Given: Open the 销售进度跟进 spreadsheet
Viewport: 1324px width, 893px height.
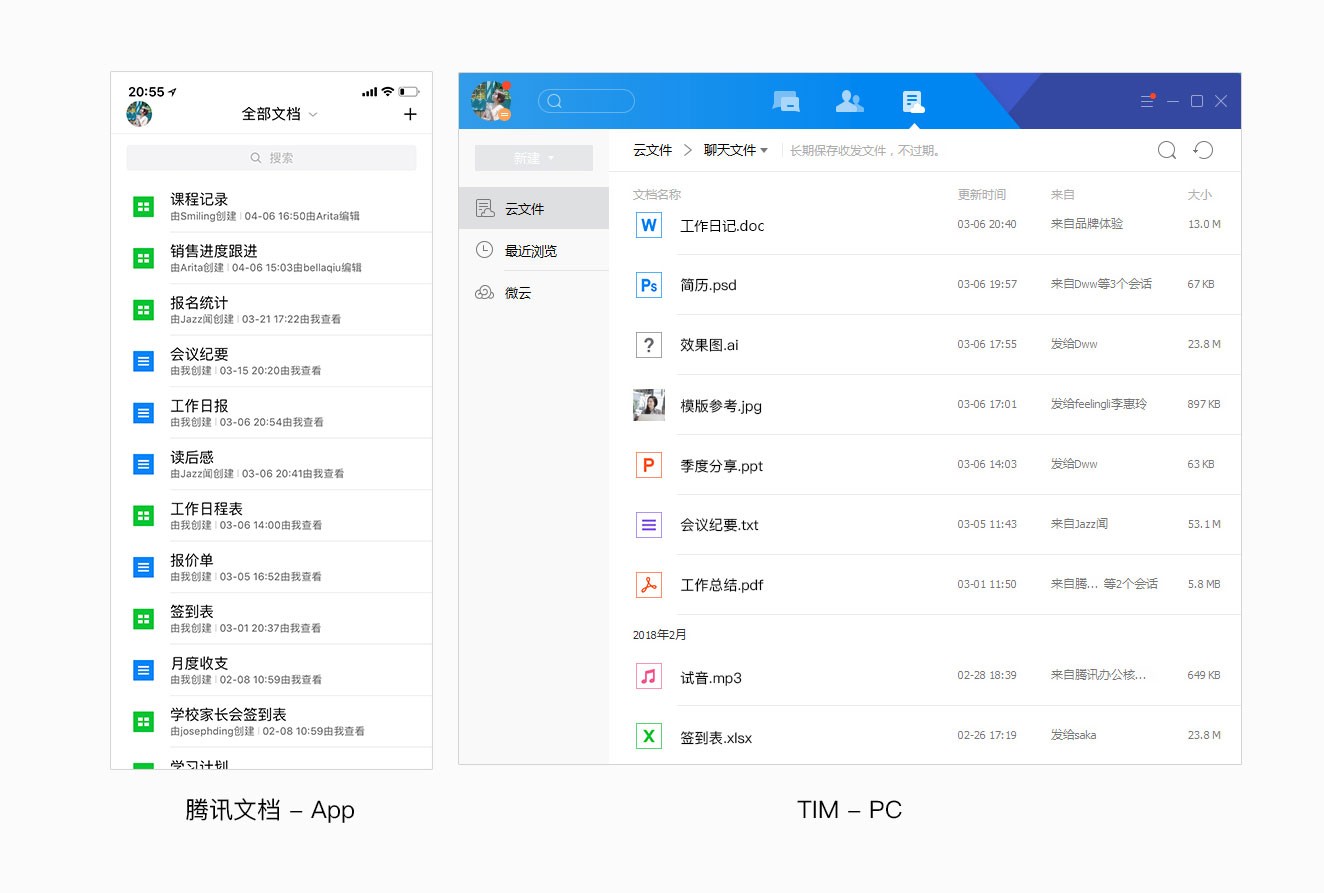Looking at the screenshot, I should click(214, 251).
